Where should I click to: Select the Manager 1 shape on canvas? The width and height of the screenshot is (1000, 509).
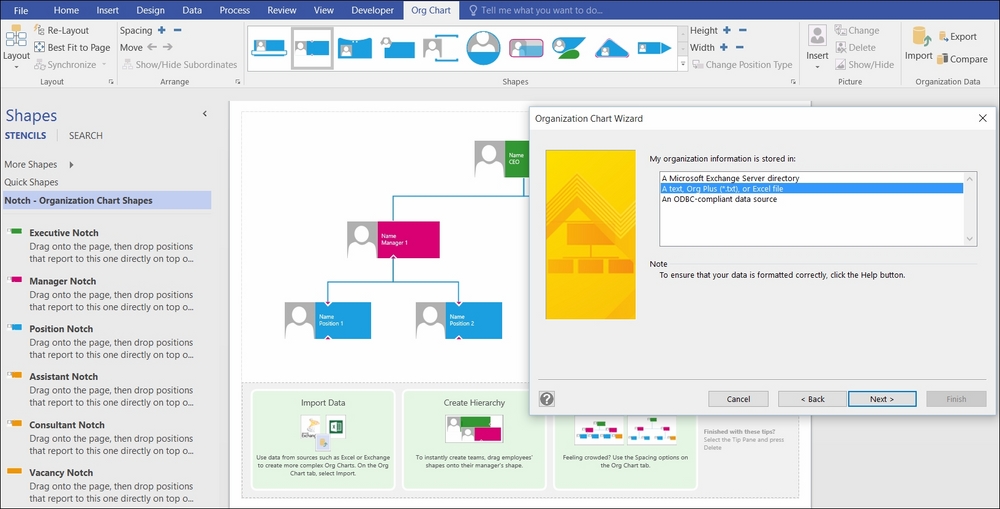393,240
